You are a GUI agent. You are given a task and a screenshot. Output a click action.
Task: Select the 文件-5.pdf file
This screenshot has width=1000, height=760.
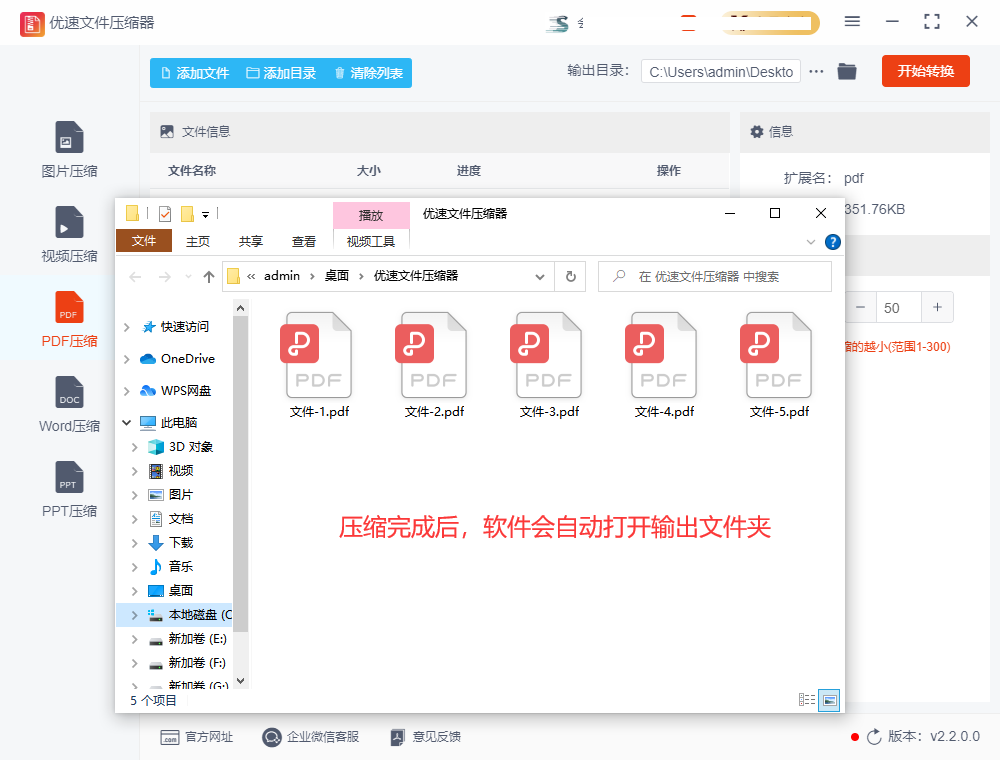[x=779, y=365]
